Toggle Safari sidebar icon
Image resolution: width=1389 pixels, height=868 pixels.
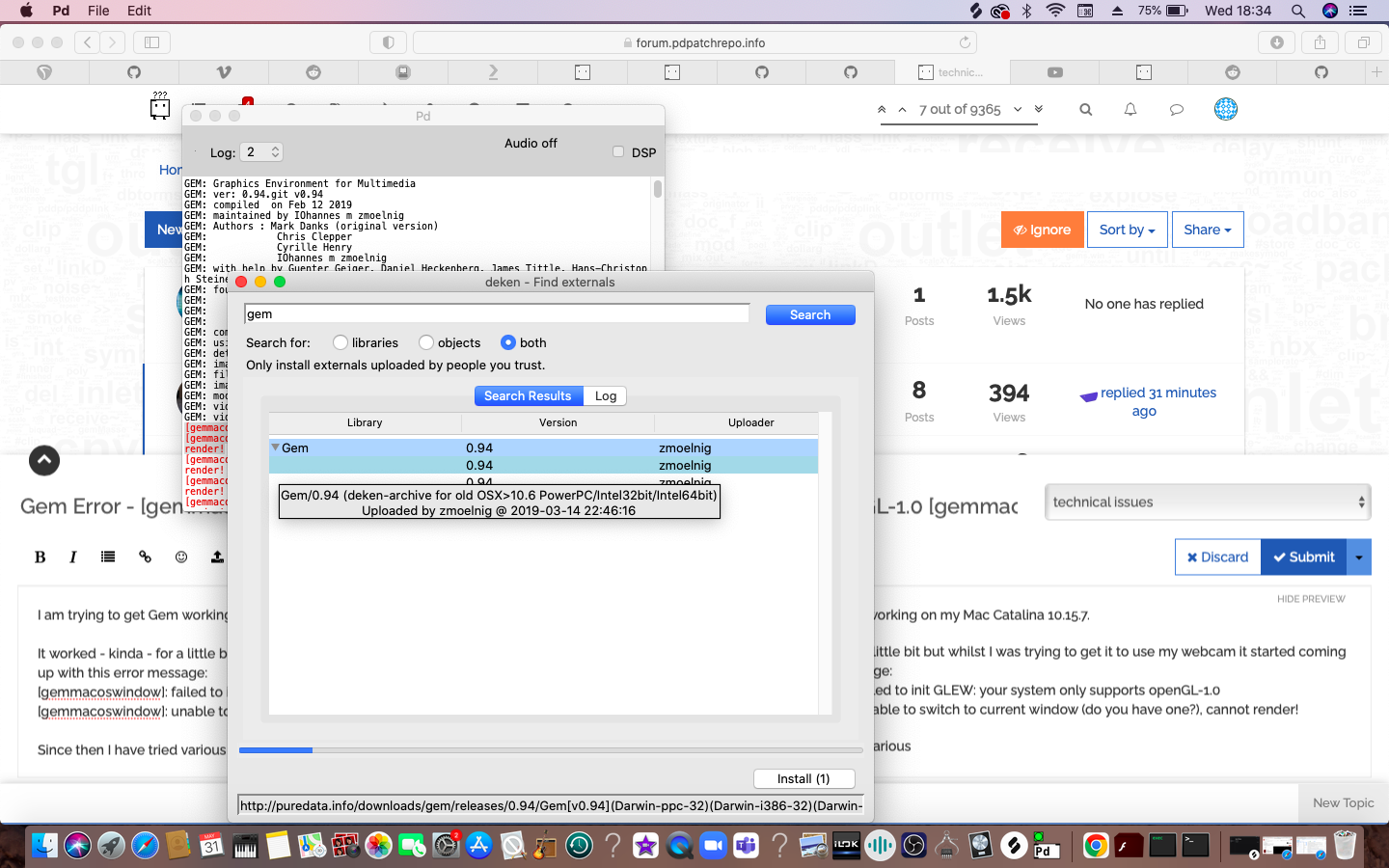[x=151, y=42]
